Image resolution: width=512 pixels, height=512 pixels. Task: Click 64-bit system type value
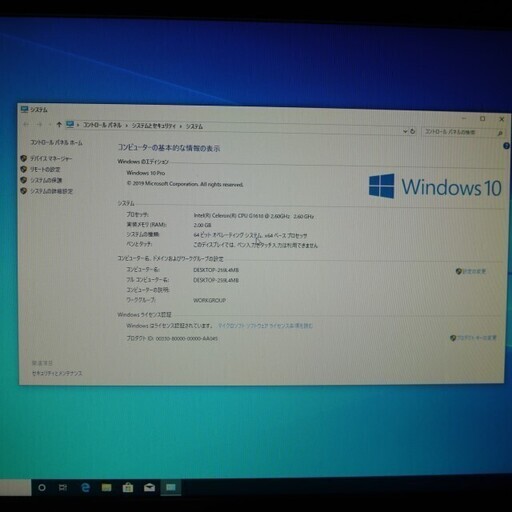[x=250, y=235]
